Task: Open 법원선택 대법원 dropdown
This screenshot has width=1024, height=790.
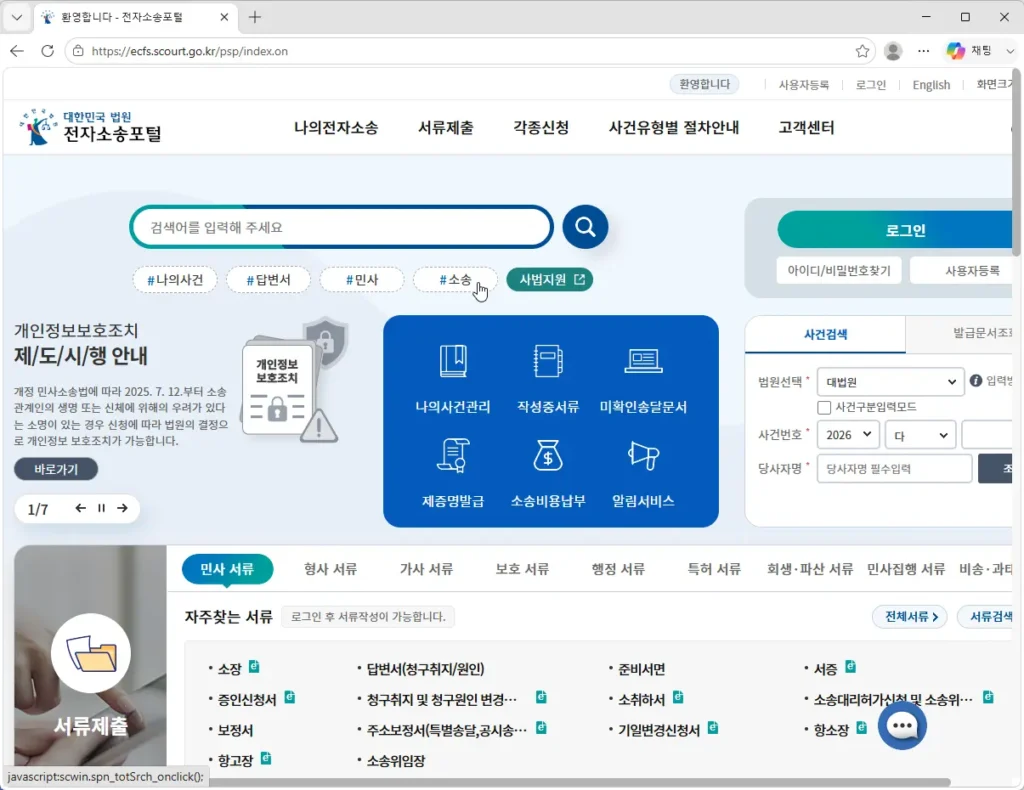Action: pyautogui.click(x=890, y=382)
